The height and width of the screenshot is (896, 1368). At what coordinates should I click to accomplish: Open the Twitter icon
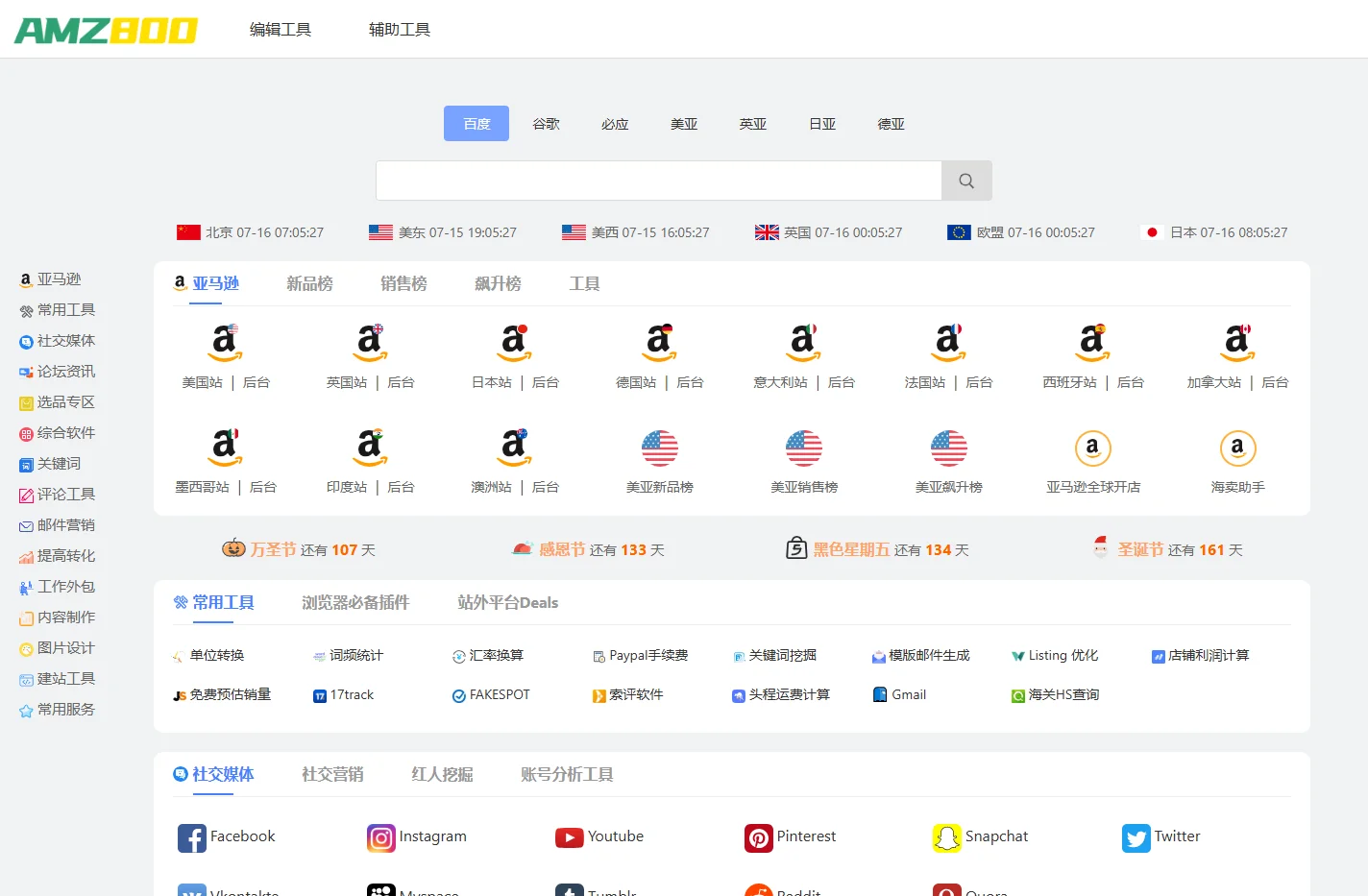tap(1136, 838)
